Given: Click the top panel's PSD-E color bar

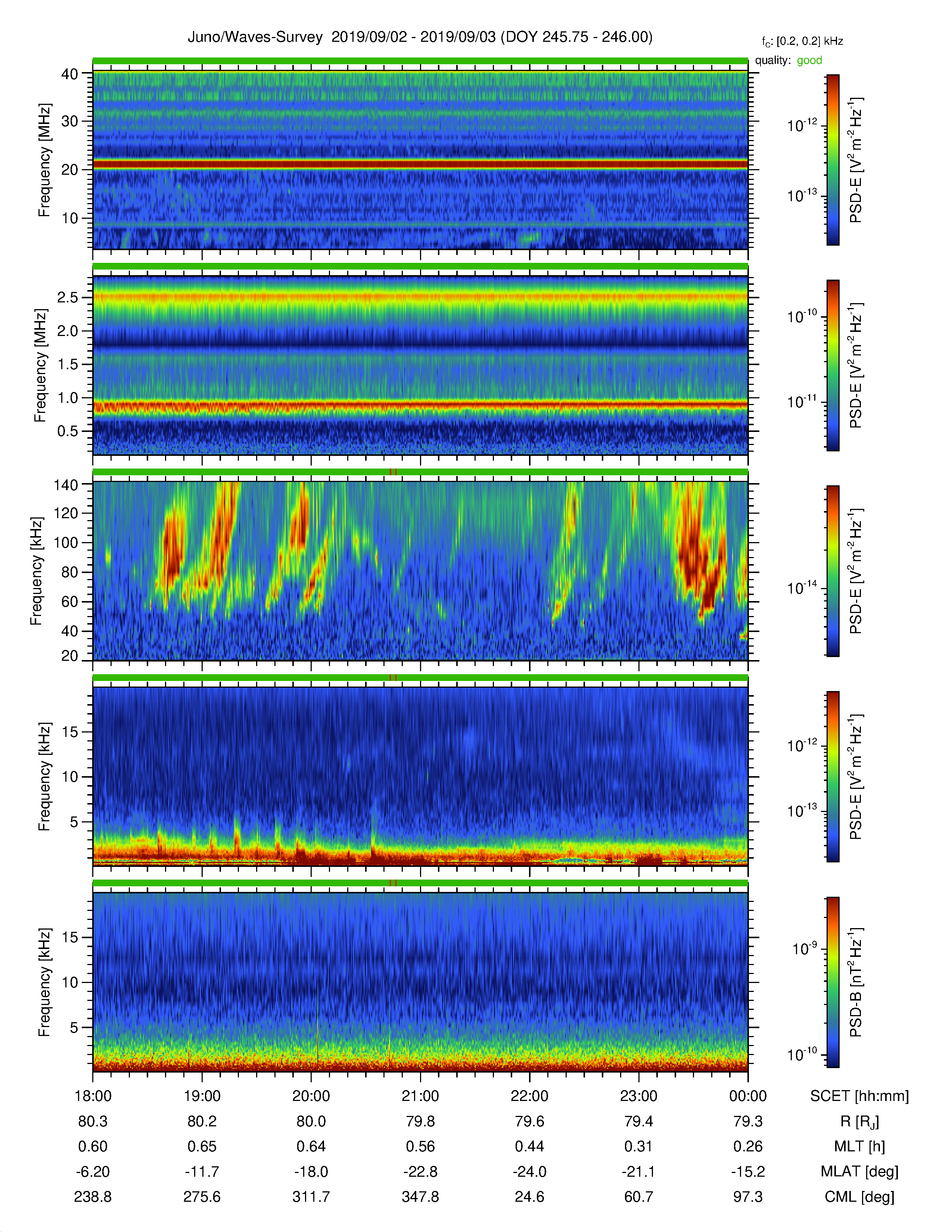Looking at the screenshot, I should click(833, 160).
